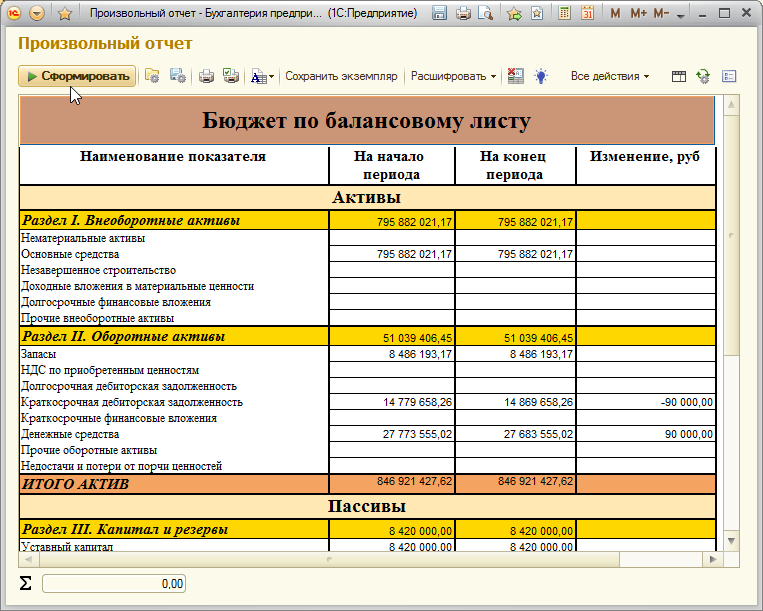763x611 pixels.
Task: Open the main menu dropdown arrow button
Action: click(x=37, y=13)
